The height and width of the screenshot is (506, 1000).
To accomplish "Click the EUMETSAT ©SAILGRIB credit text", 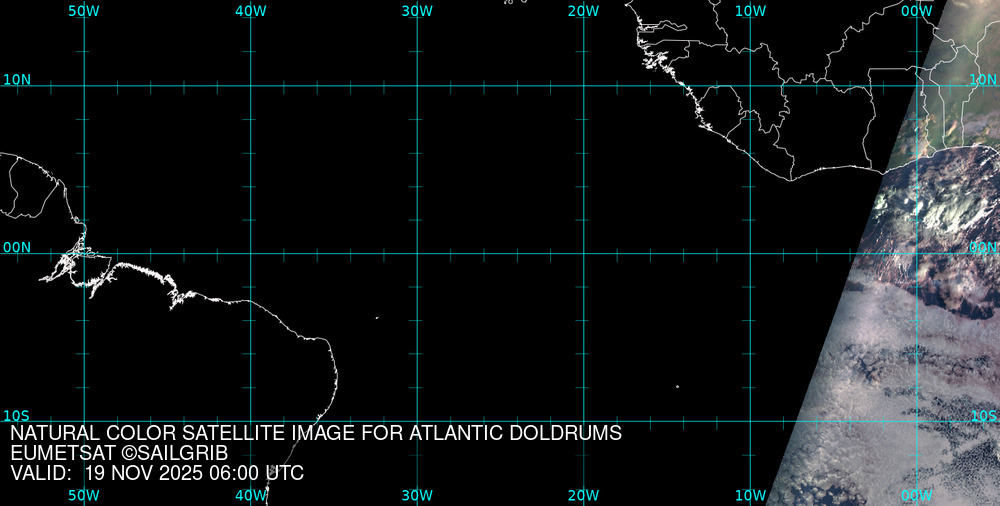I will tap(119, 453).
